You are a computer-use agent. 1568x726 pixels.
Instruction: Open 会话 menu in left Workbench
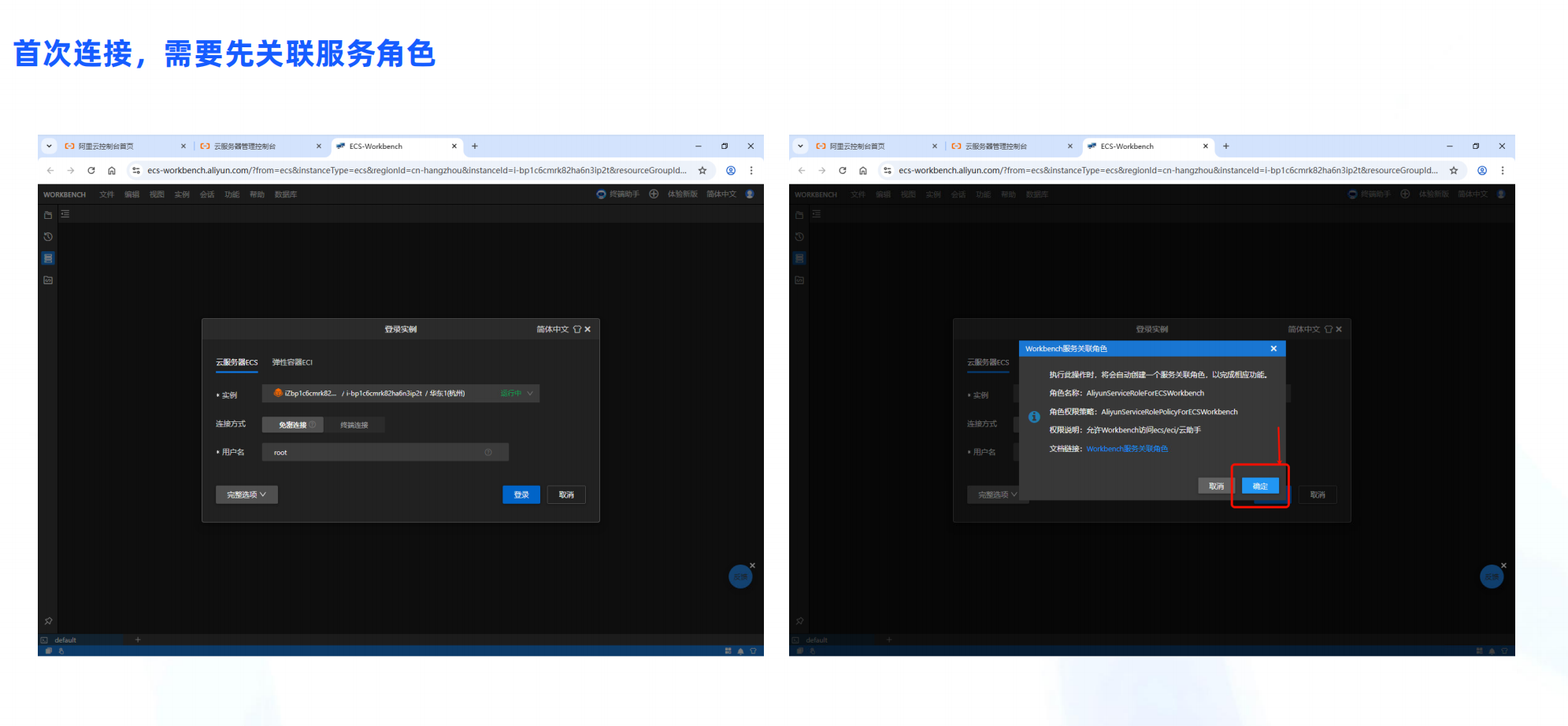pos(207,194)
